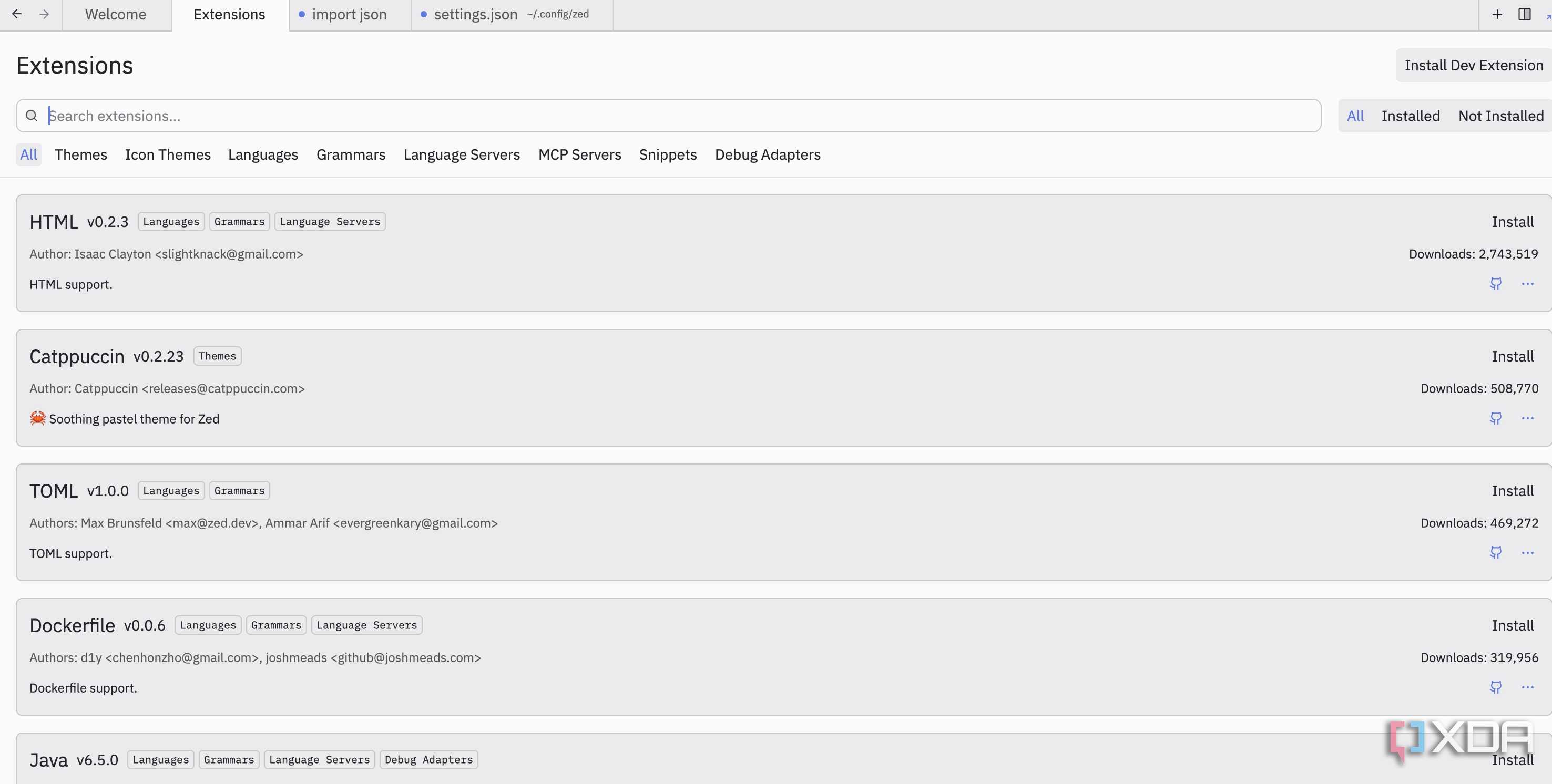Switch to the Welcome tab
This screenshot has height=784, width=1552.
click(x=116, y=15)
